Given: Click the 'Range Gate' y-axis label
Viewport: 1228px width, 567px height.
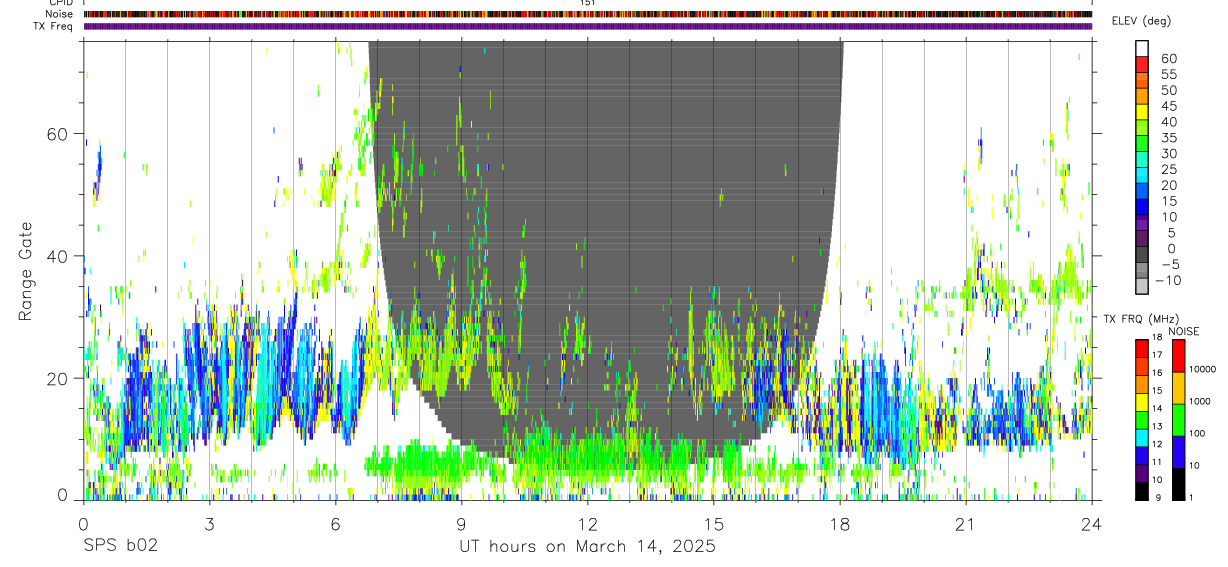Looking at the screenshot, I should click(x=25, y=271).
